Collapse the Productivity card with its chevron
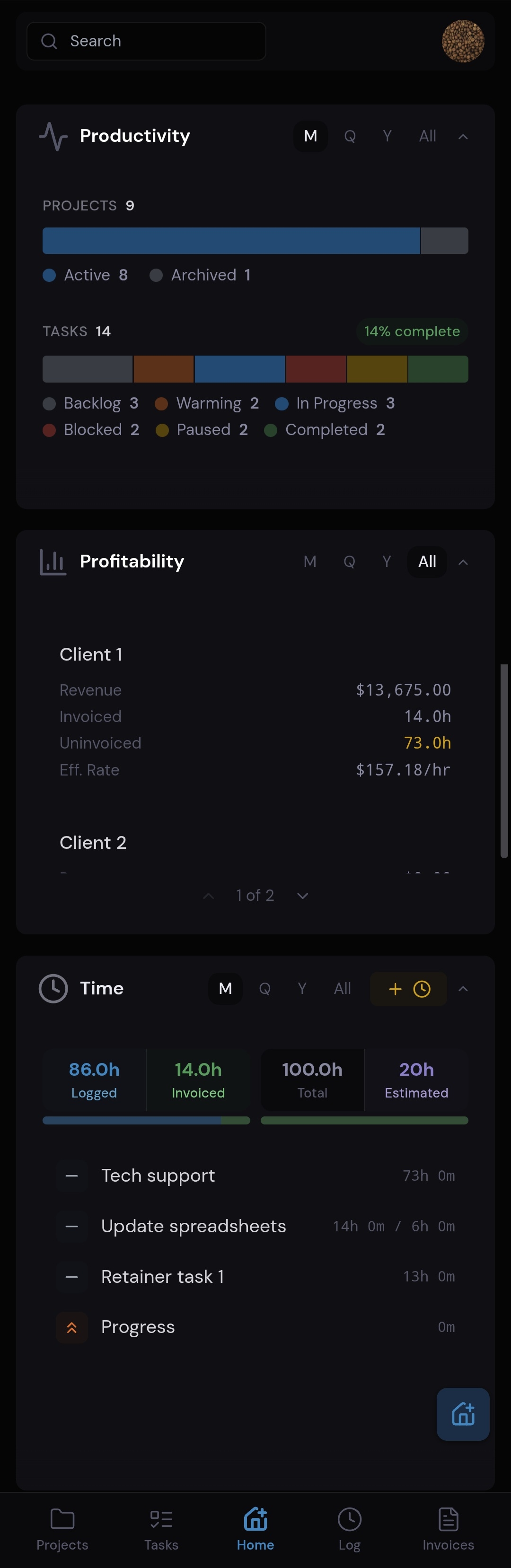 [x=464, y=136]
